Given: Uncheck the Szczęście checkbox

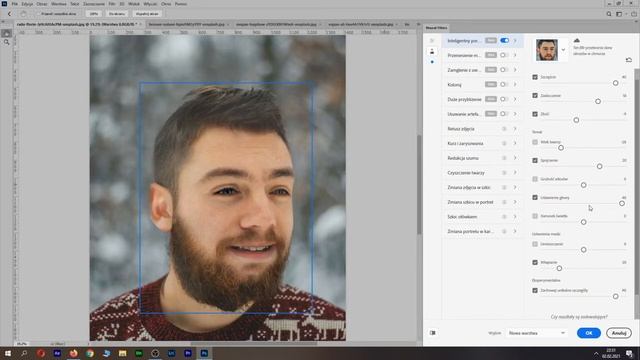Looking at the screenshot, I should (x=535, y=77).
